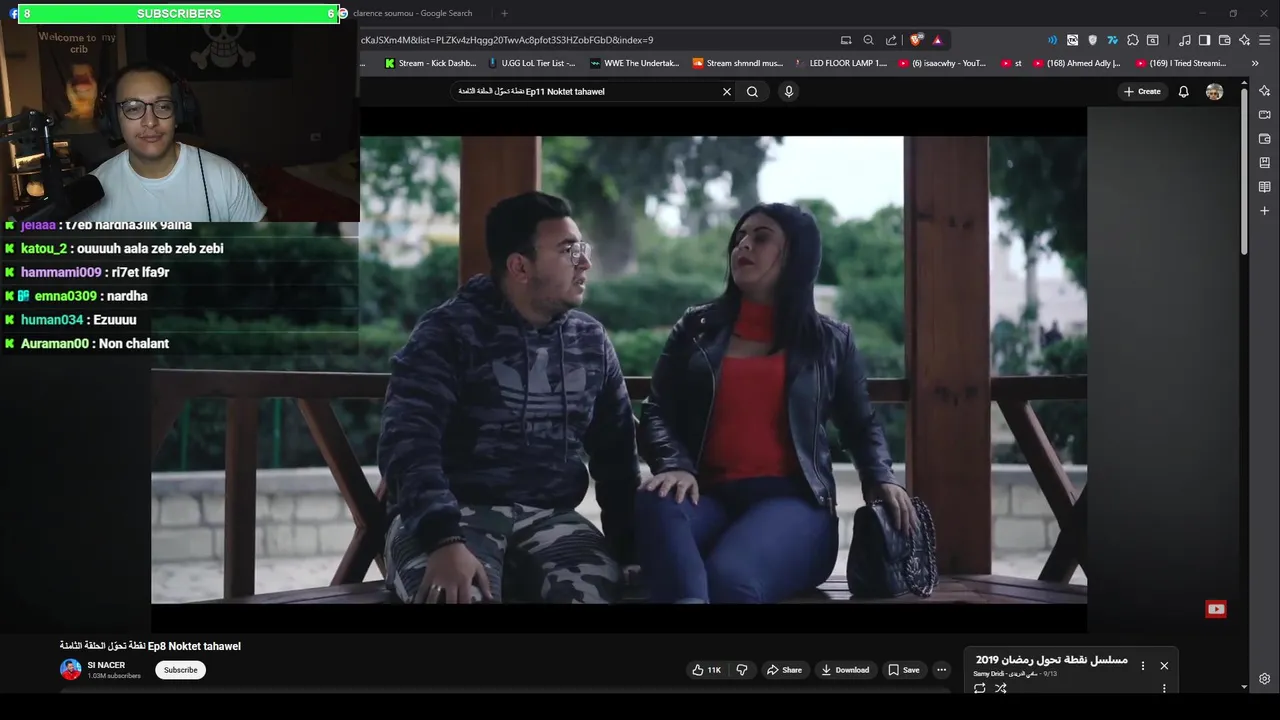Toggle the browser sidebar panel icon

(x=1204, y=40)
